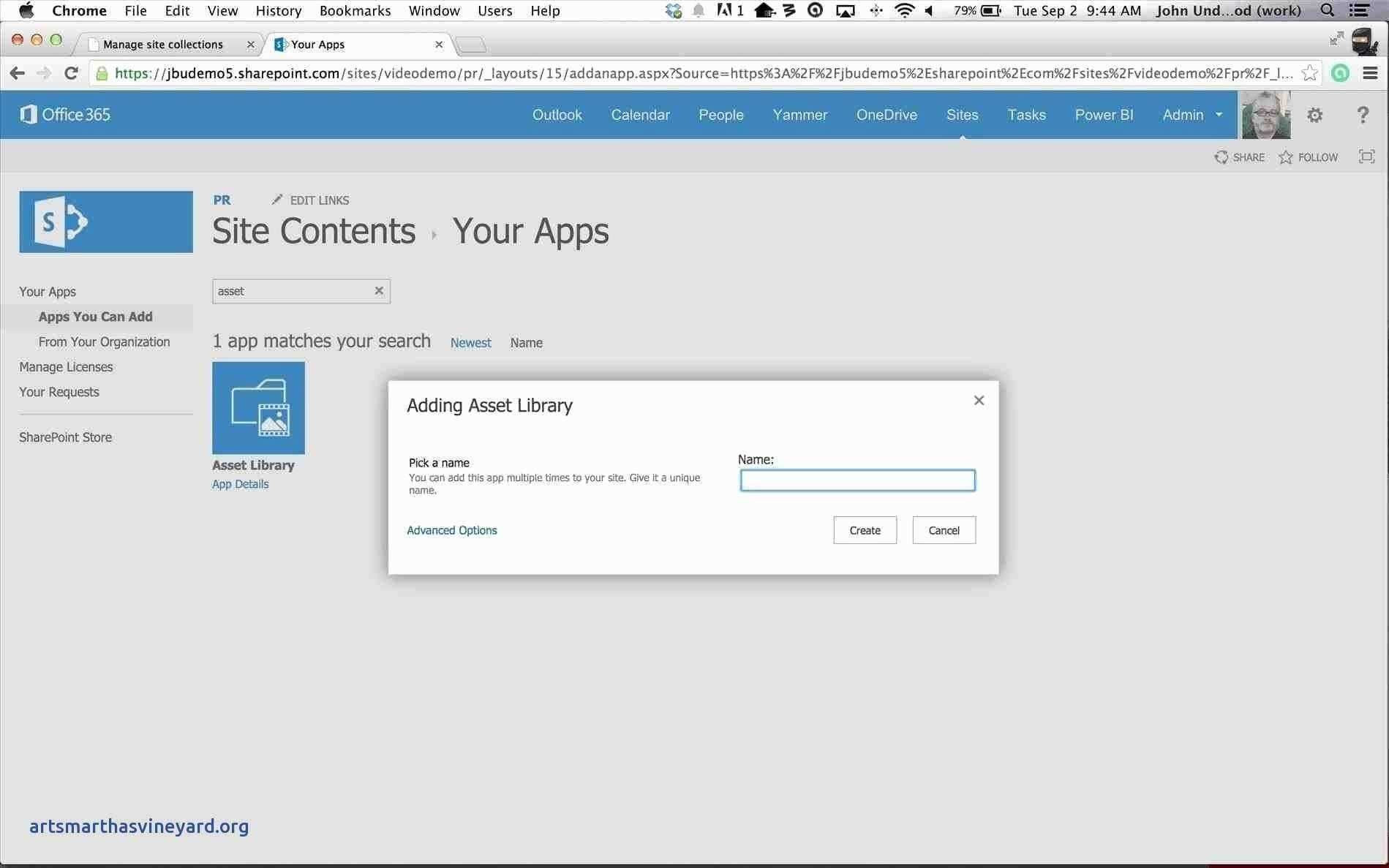
Task: Open the Bookmarks menu
Action: 355,10
